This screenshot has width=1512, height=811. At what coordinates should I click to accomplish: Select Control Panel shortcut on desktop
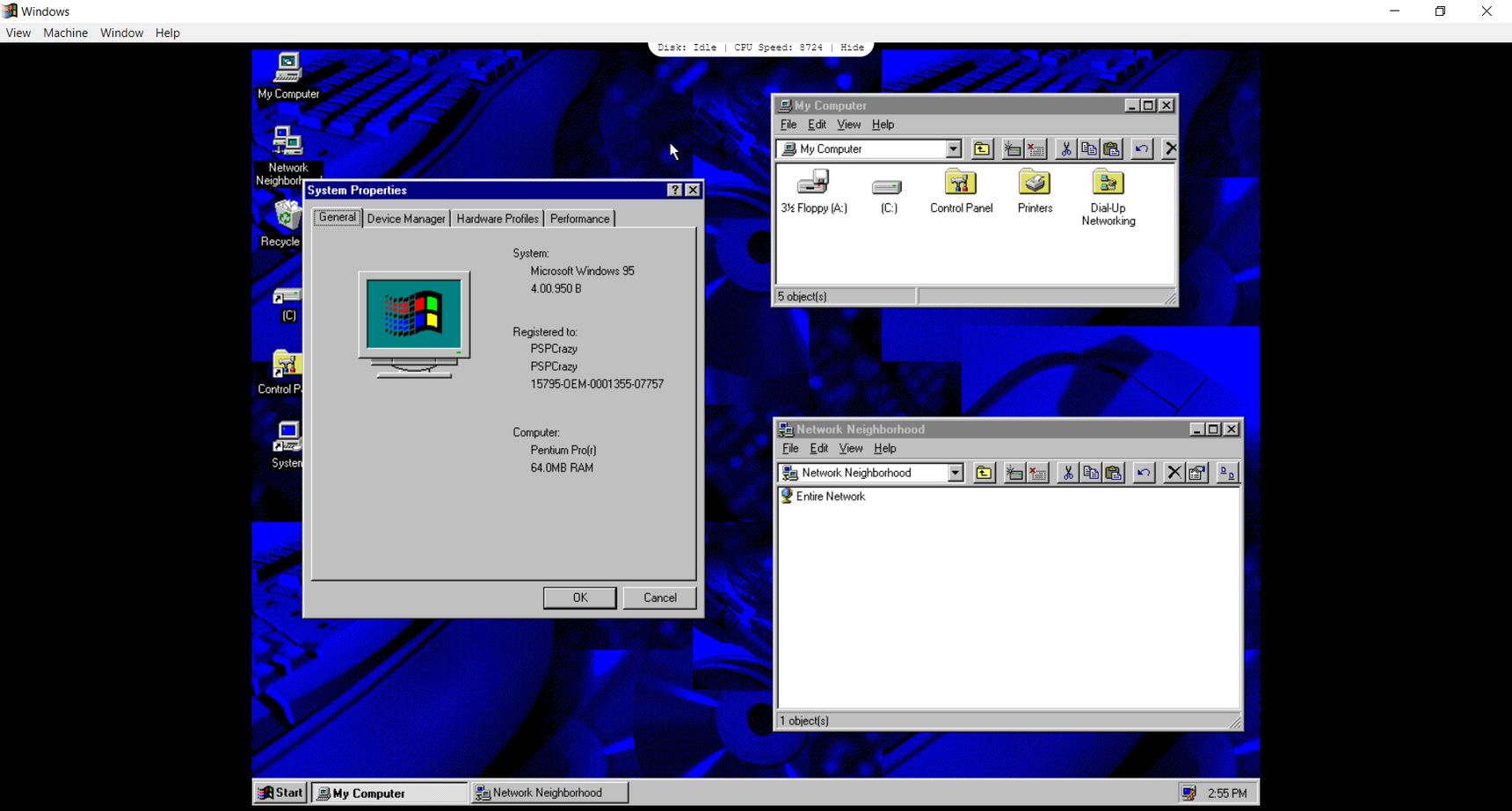click(280, 372)
